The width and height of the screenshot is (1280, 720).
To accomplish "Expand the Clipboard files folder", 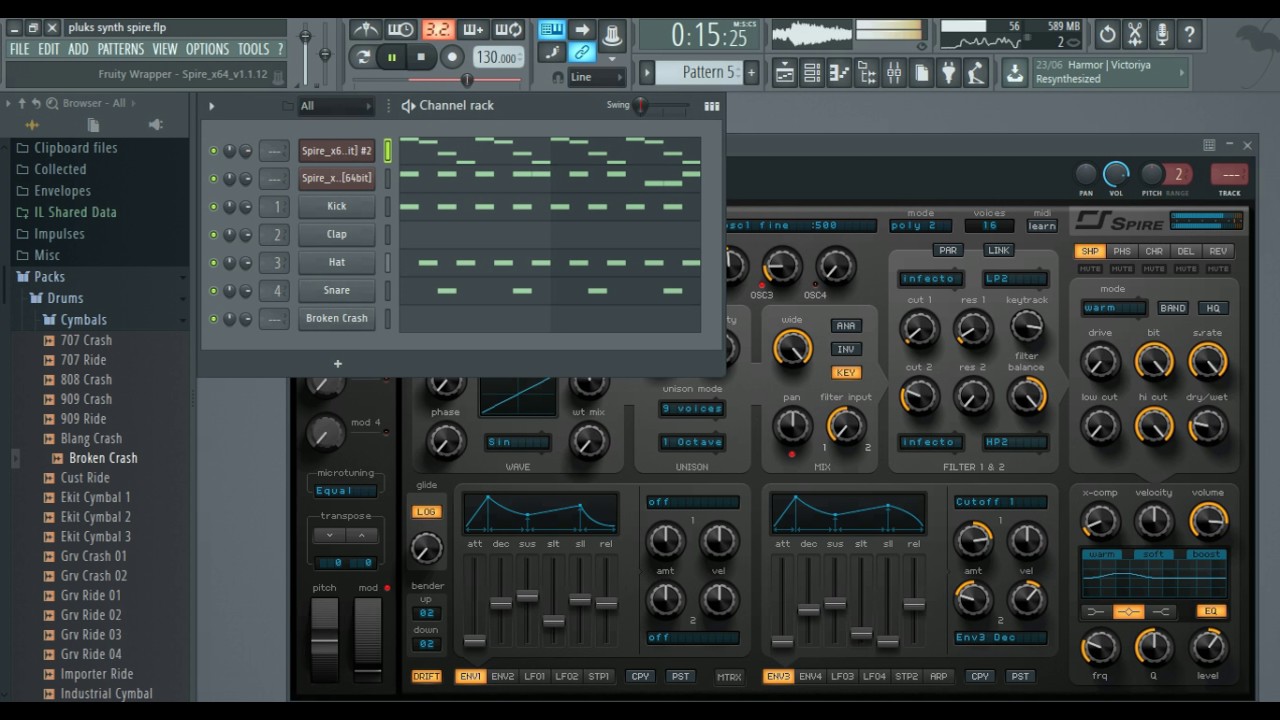I will (x=76, y=148).
